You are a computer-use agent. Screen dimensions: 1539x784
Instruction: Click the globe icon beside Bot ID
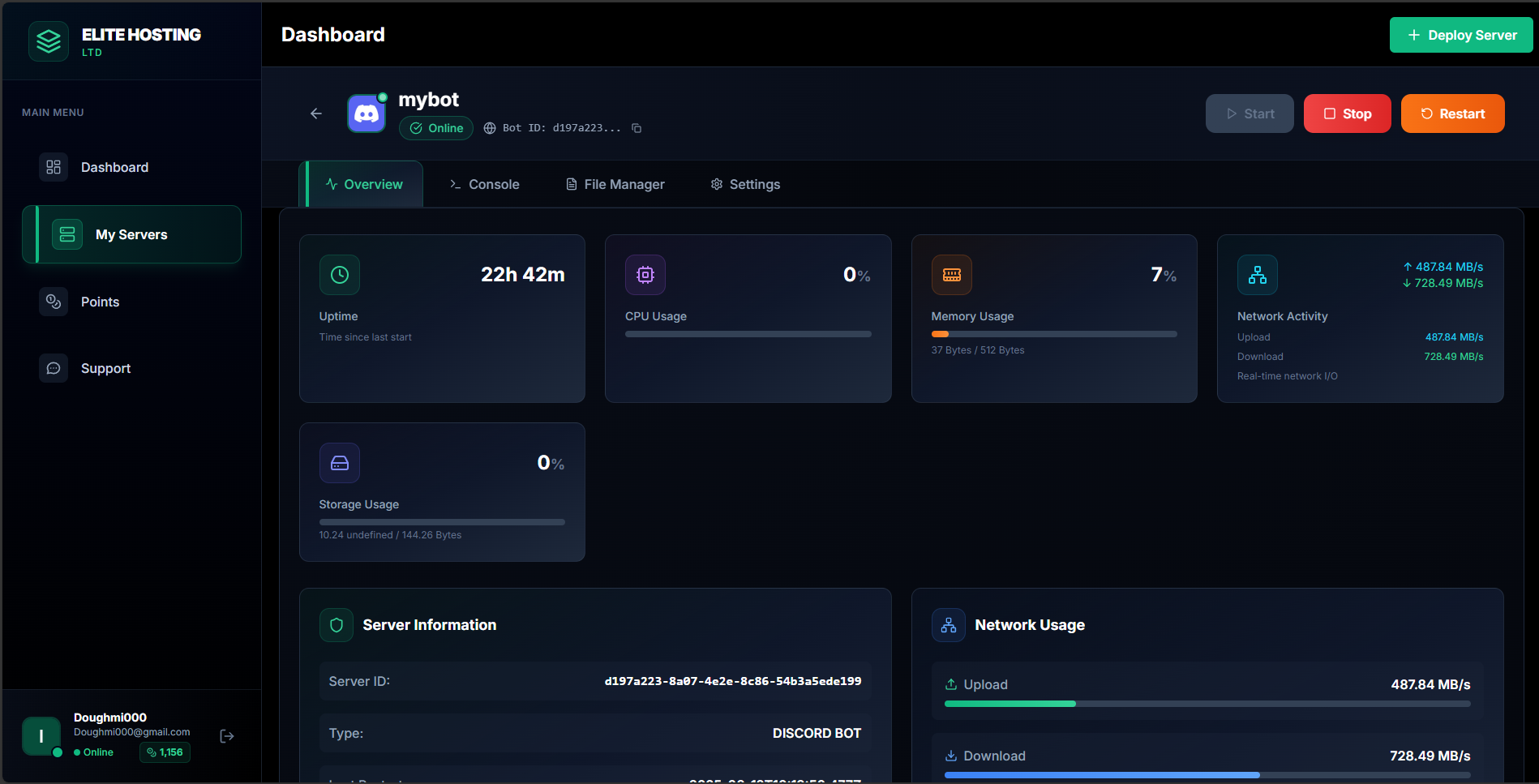490,128
